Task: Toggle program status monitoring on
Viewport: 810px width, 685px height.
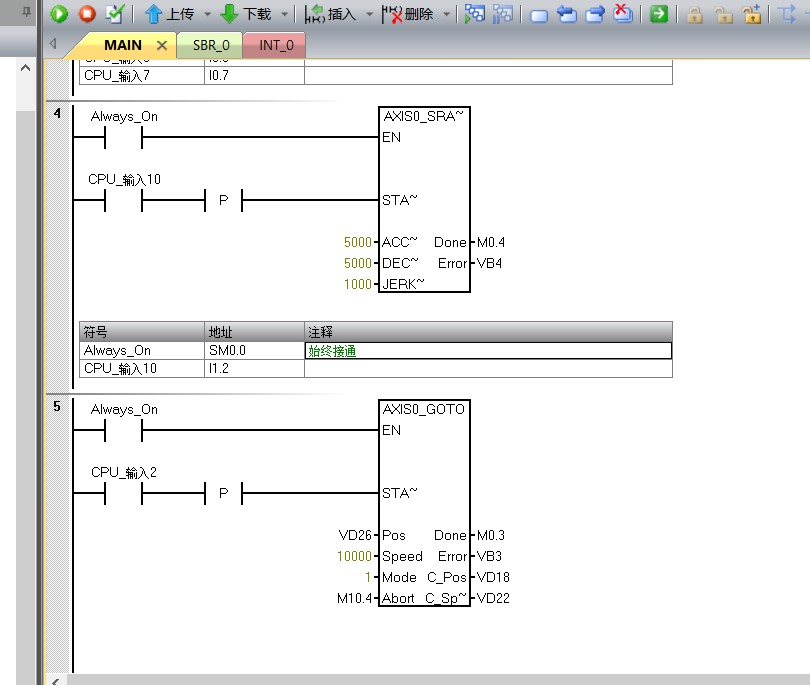Action: [475, 14]
